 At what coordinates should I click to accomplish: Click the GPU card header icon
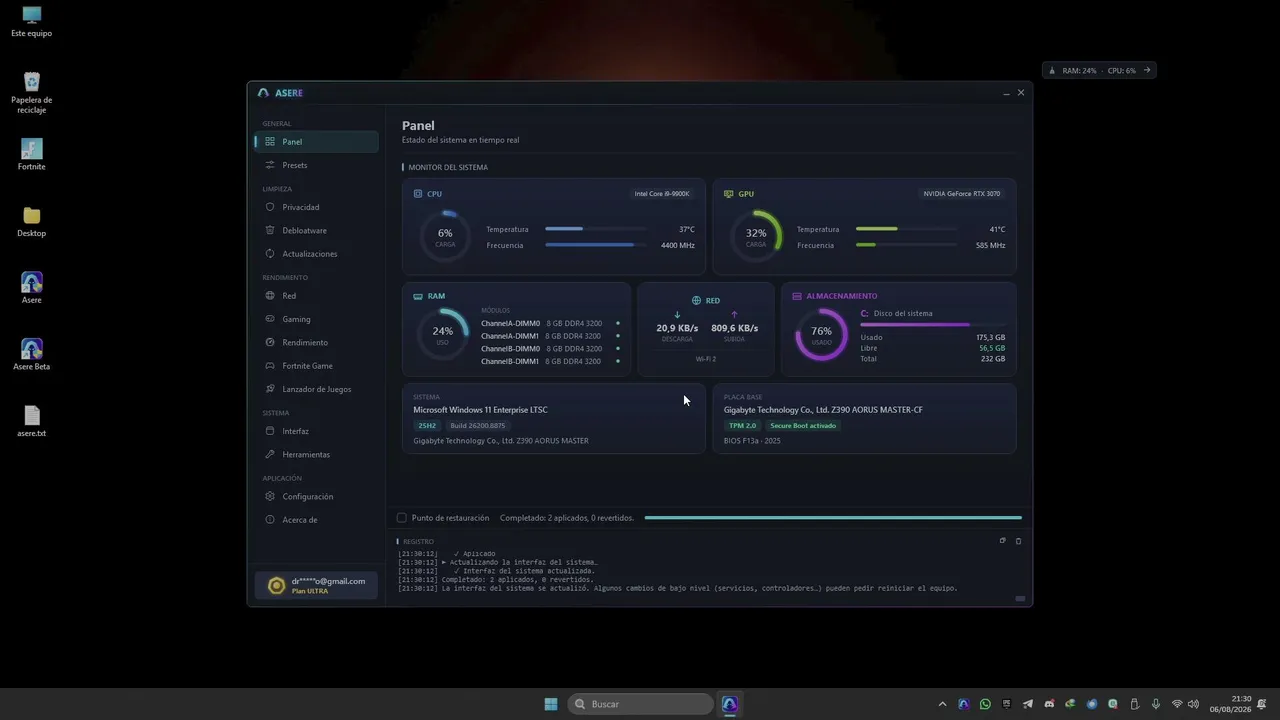728,194
